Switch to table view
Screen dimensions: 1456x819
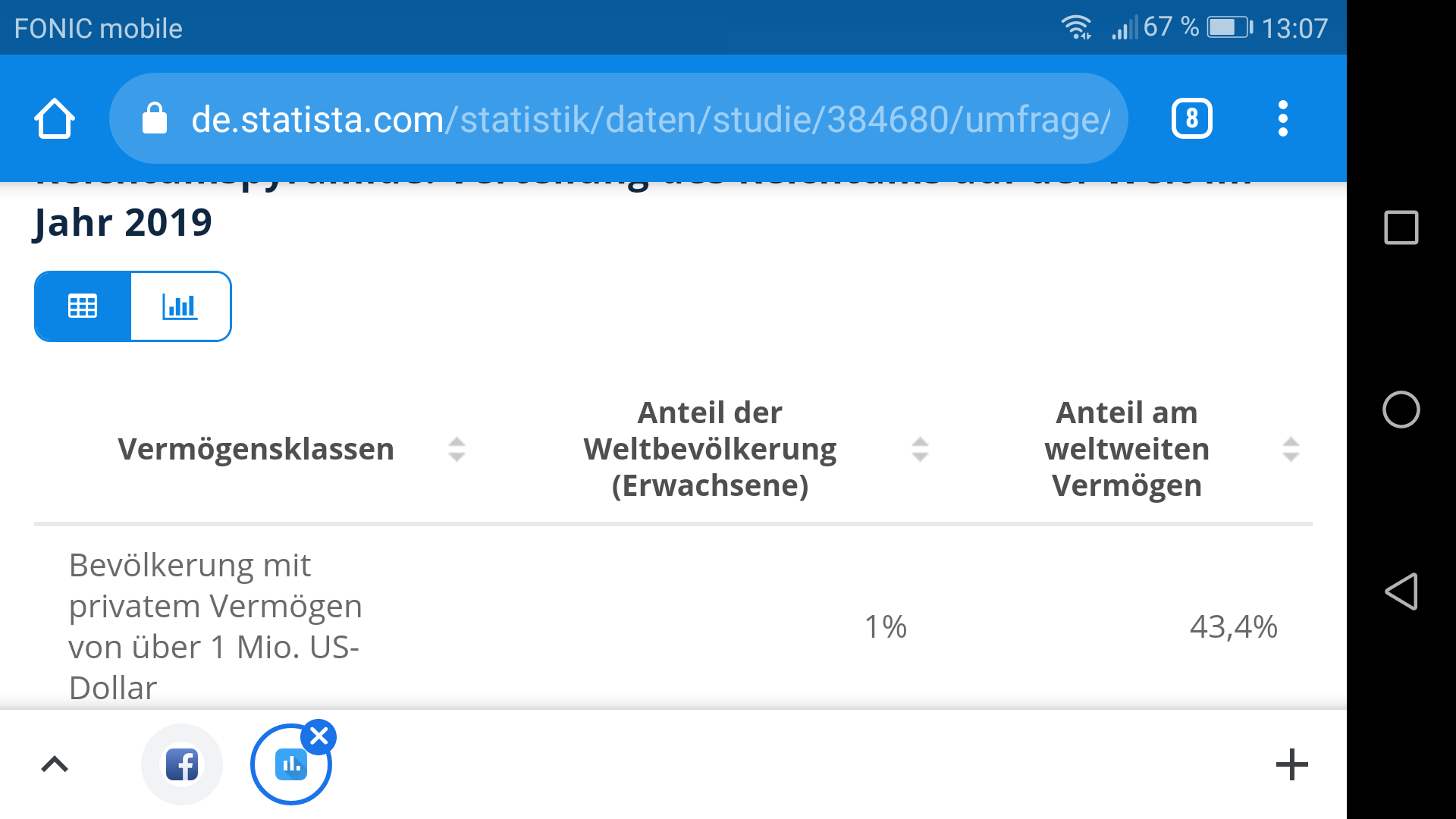point(83,306)
